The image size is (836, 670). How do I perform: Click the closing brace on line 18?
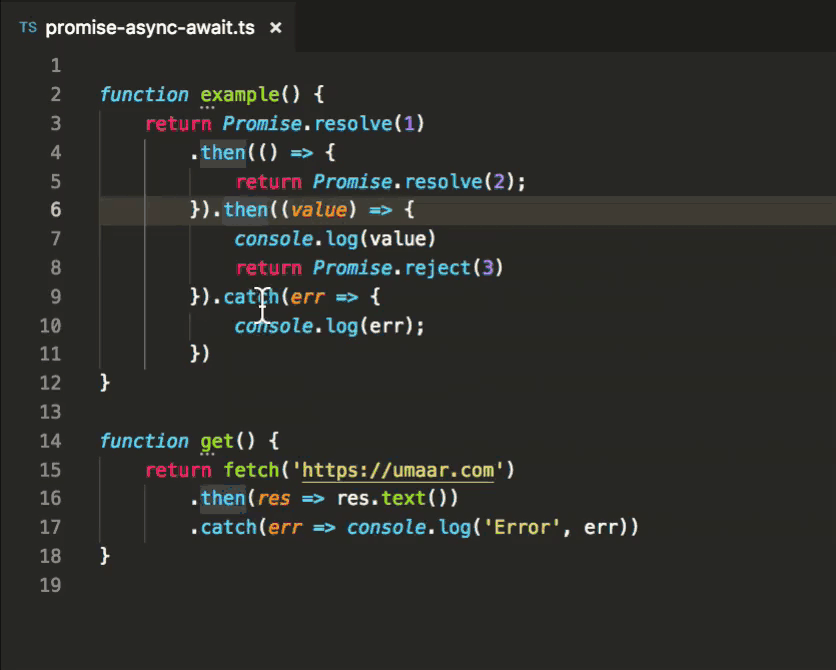click(x=105, y=556)
